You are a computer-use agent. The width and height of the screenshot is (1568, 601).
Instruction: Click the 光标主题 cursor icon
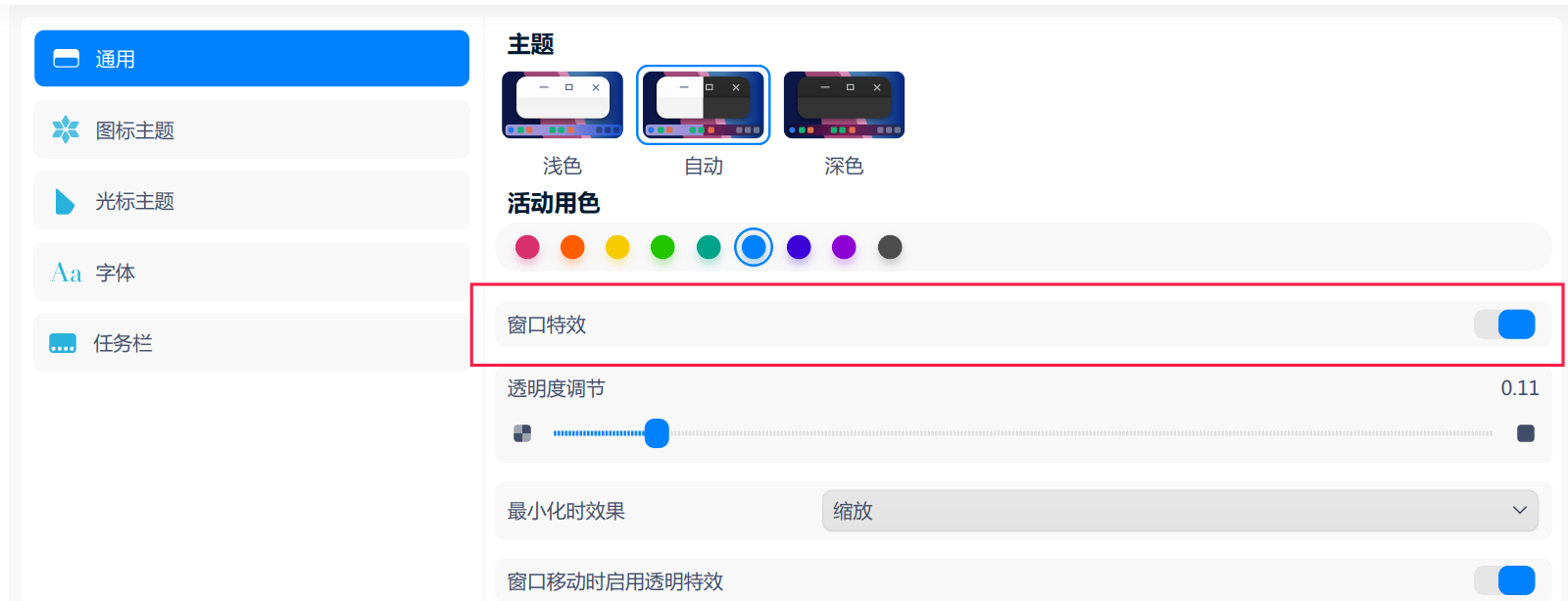(65, 201)
